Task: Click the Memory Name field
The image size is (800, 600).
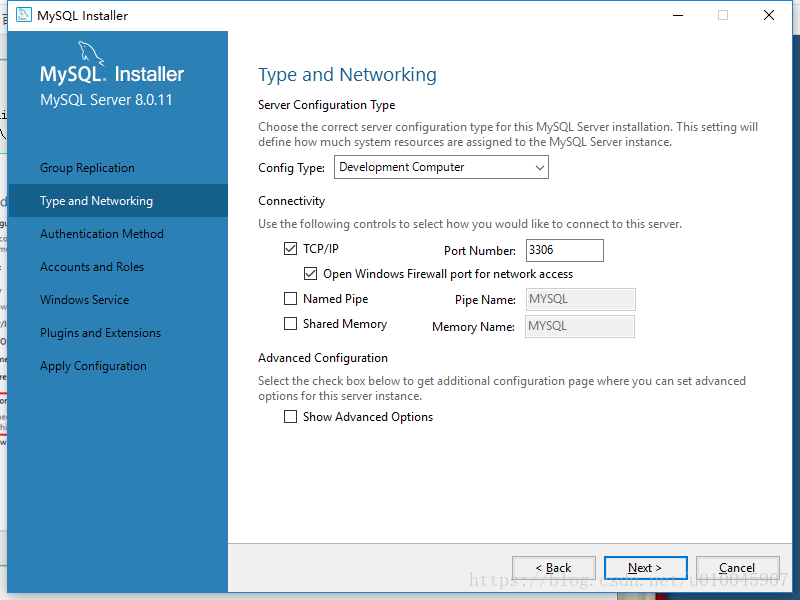Action: (580, 326)
